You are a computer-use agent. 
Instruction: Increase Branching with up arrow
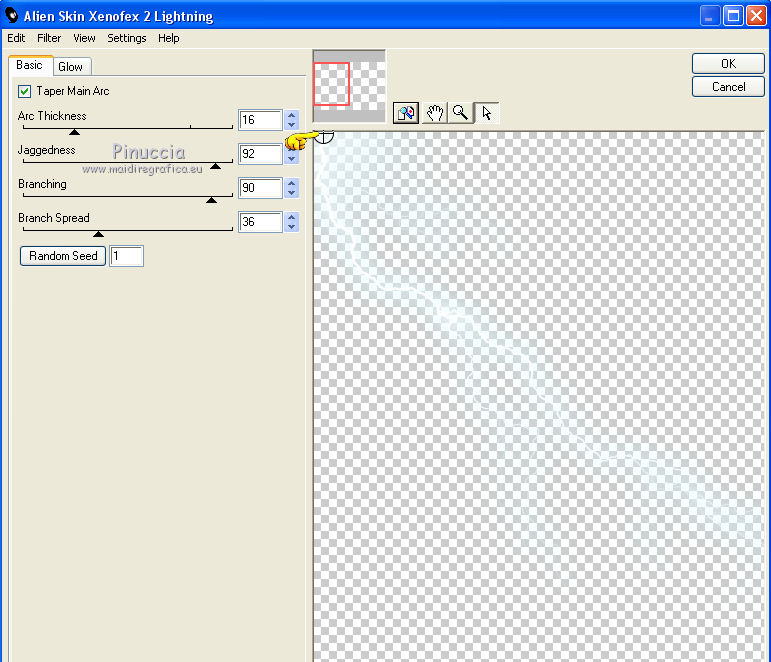click(x=292, y=183)
